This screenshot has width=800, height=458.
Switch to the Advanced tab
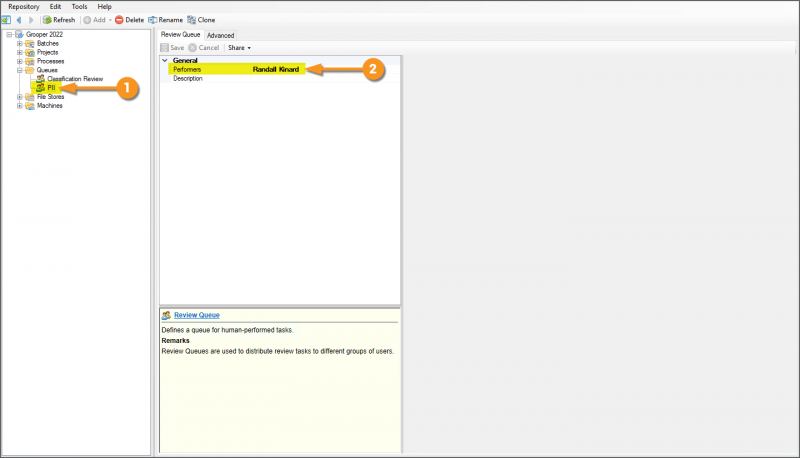tap(220, 35)
